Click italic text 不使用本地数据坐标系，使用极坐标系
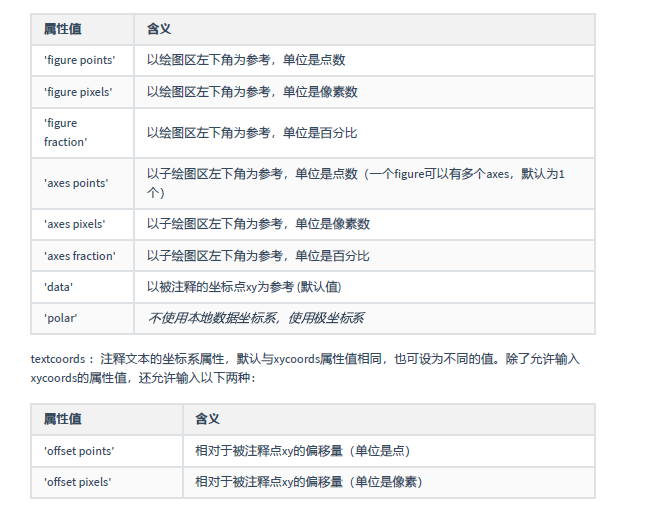This screenshot has height=506, width=651. tap(256, 318)
